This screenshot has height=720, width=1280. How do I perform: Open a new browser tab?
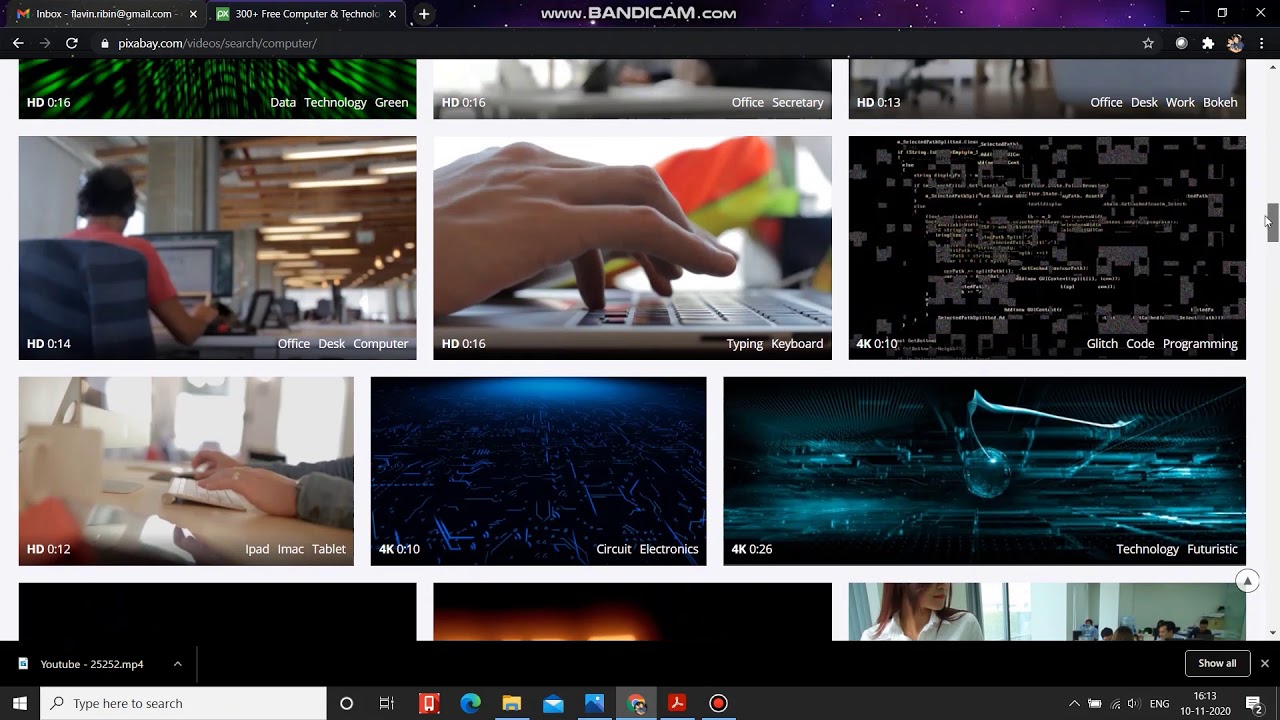[424, 14]
